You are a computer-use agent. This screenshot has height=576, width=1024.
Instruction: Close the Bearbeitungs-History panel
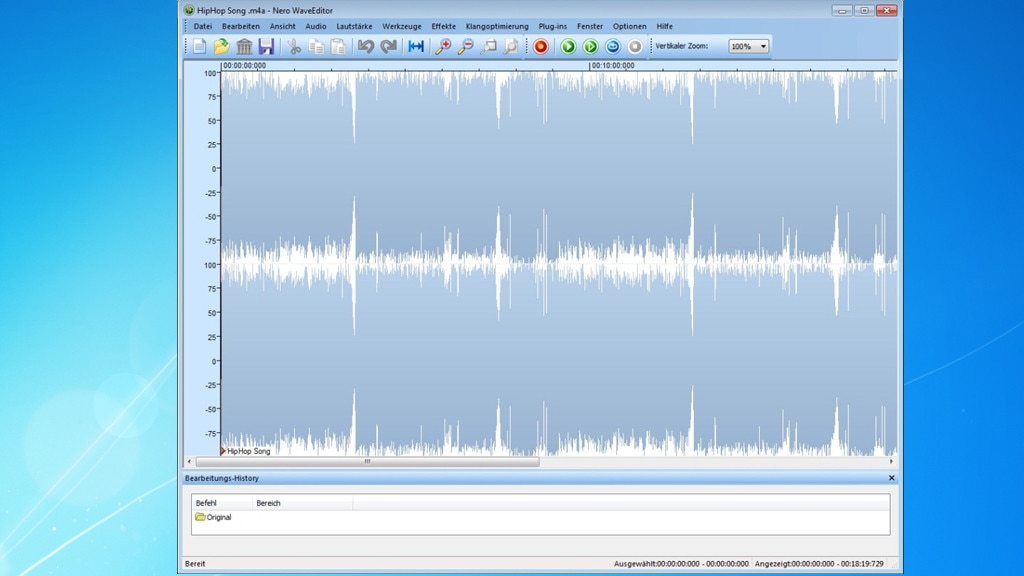point(891,478)
